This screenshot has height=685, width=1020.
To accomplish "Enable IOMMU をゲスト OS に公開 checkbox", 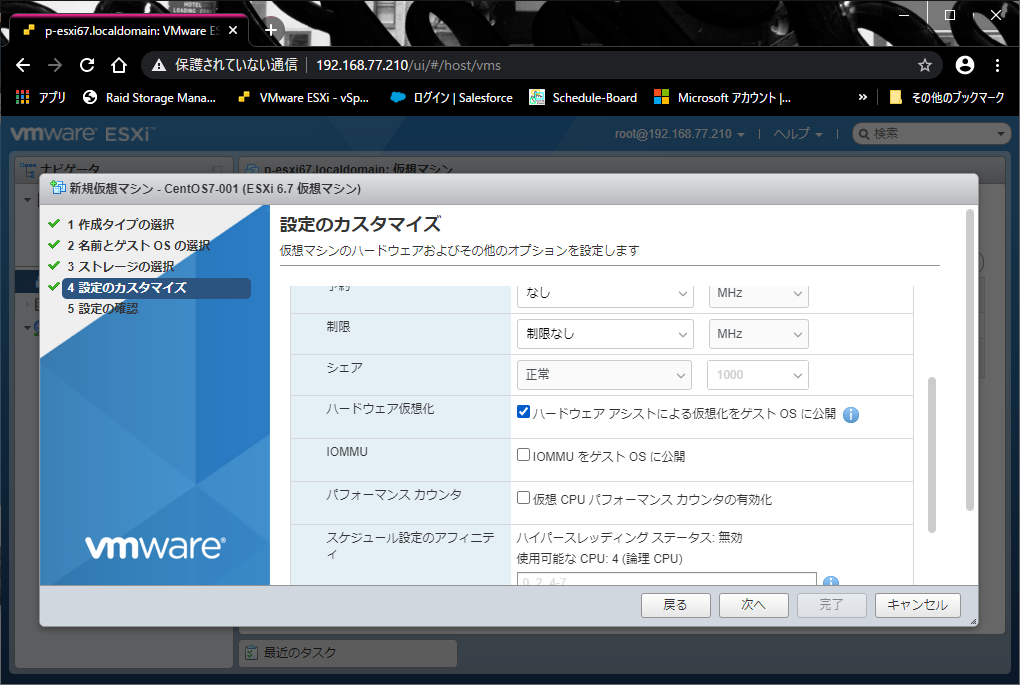I will pos(523,455).
